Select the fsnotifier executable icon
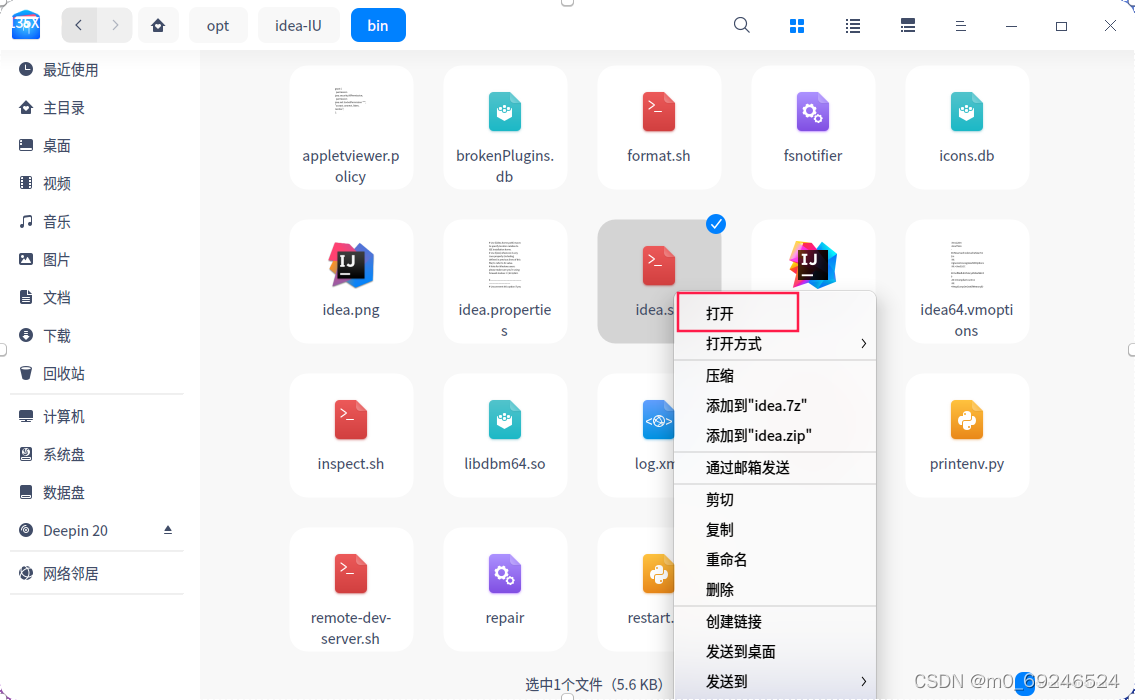Image resolution: width=1135 pixels, height=700 pixels. click(x=813, y=111)
